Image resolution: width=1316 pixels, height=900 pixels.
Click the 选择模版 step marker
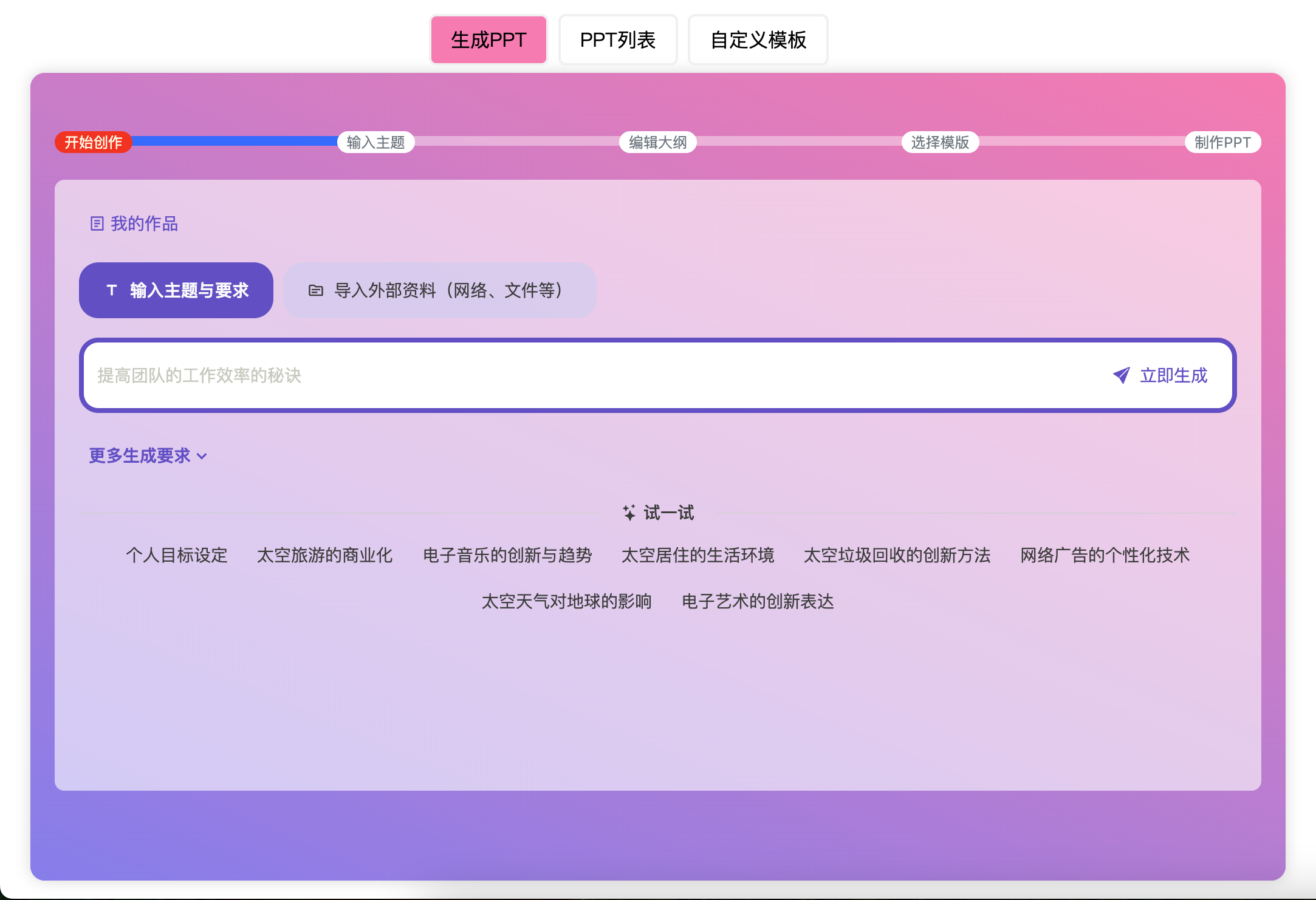point(940,142)
